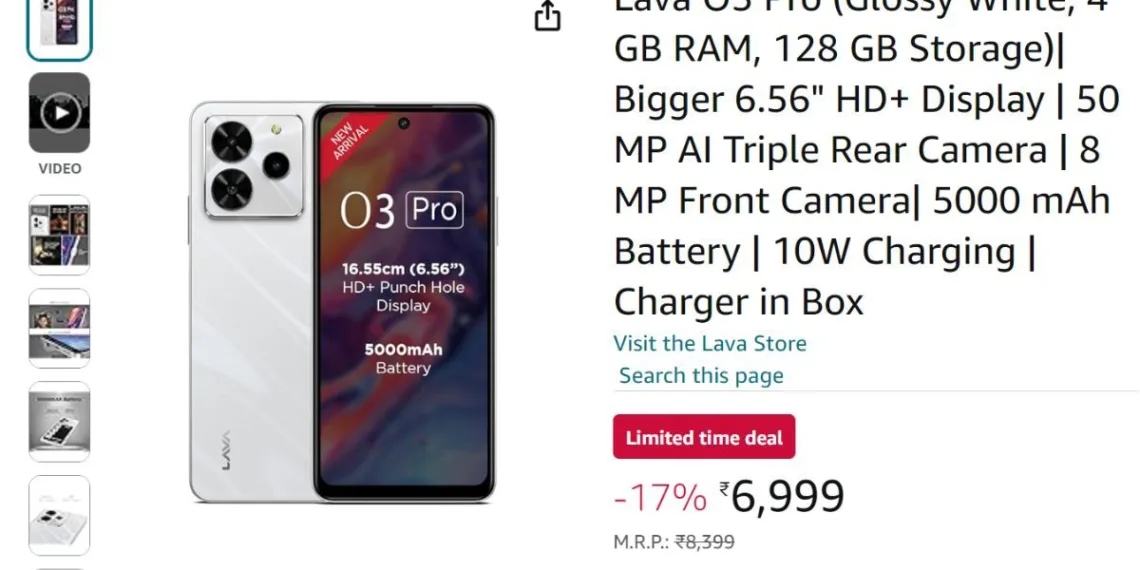Click the VIDEO label under play thumbnail
The image size is (1140, 570).
tap(60, 169)
